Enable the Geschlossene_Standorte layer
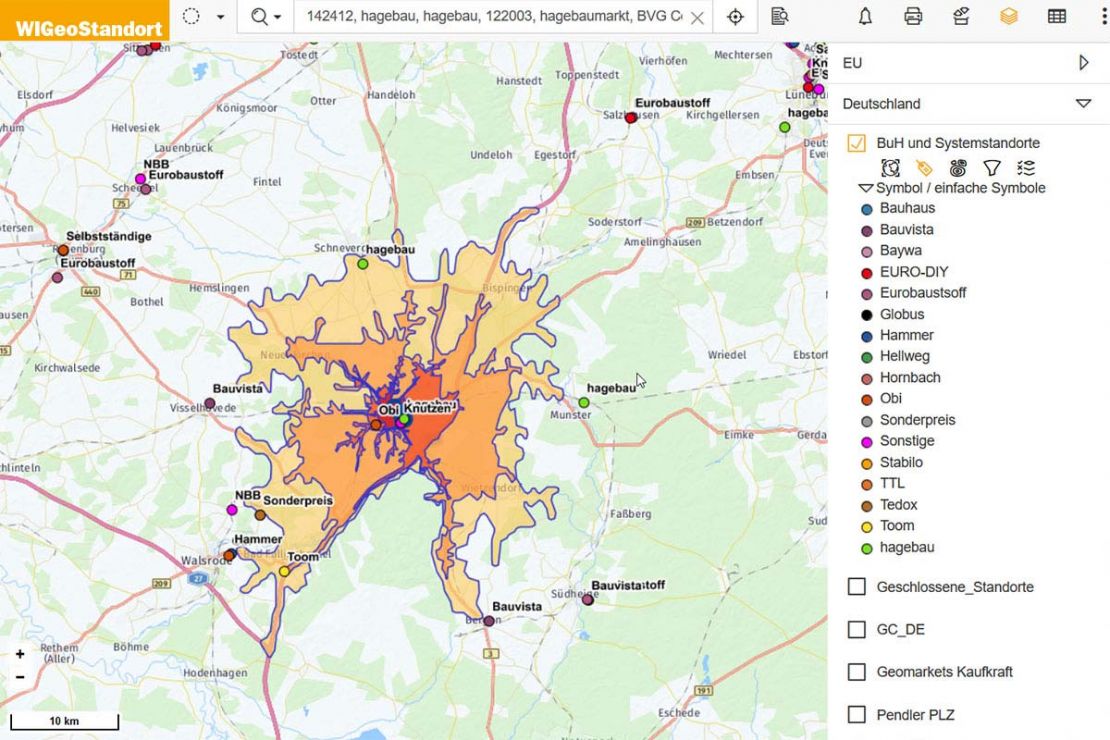This screenshot has height=740, width=1110. (857, 587)
